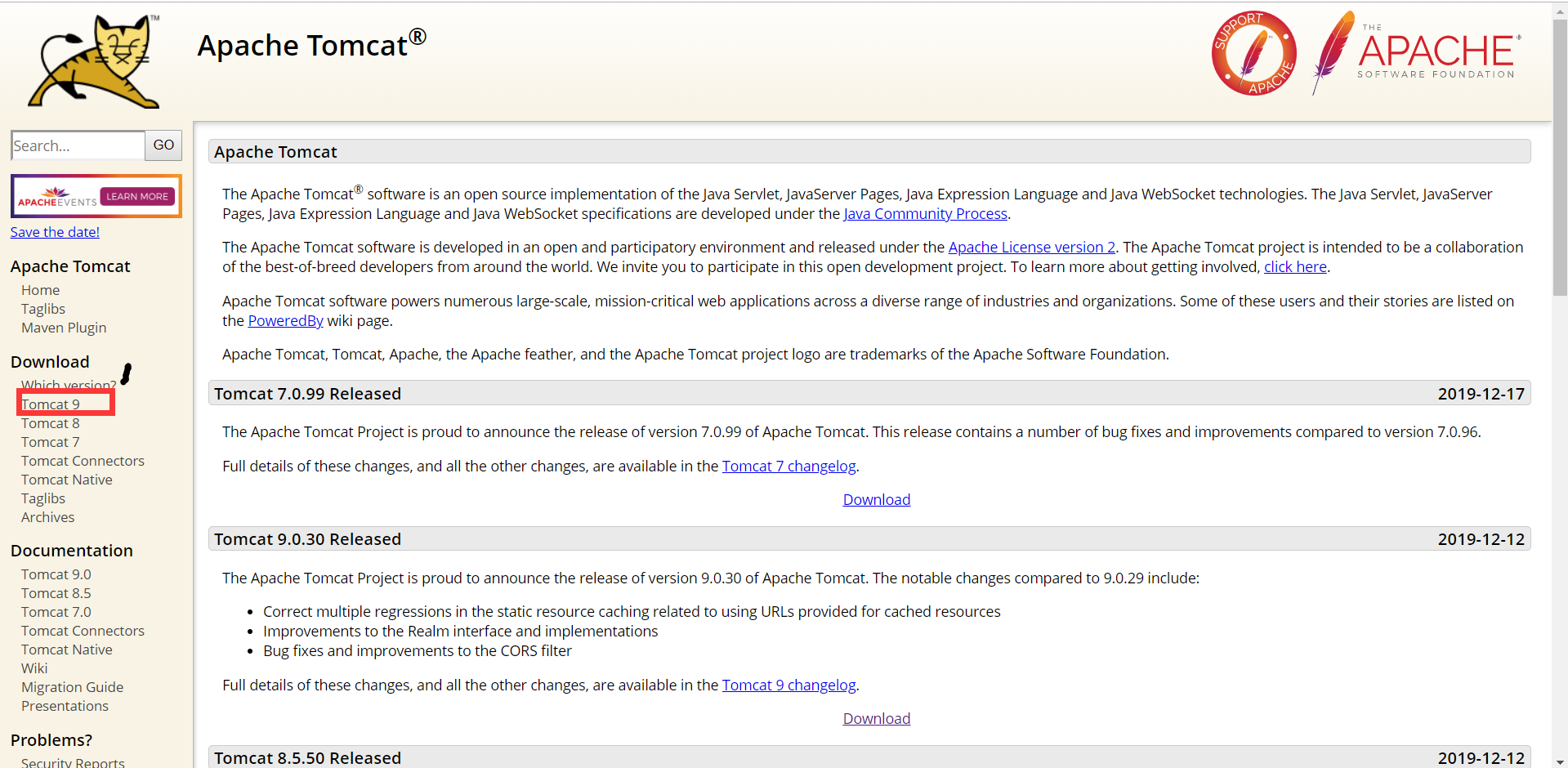This screenshot has width=1568, height=768.
Task: Select Tomcat 7 under Download
Action: tap(51, 442)
